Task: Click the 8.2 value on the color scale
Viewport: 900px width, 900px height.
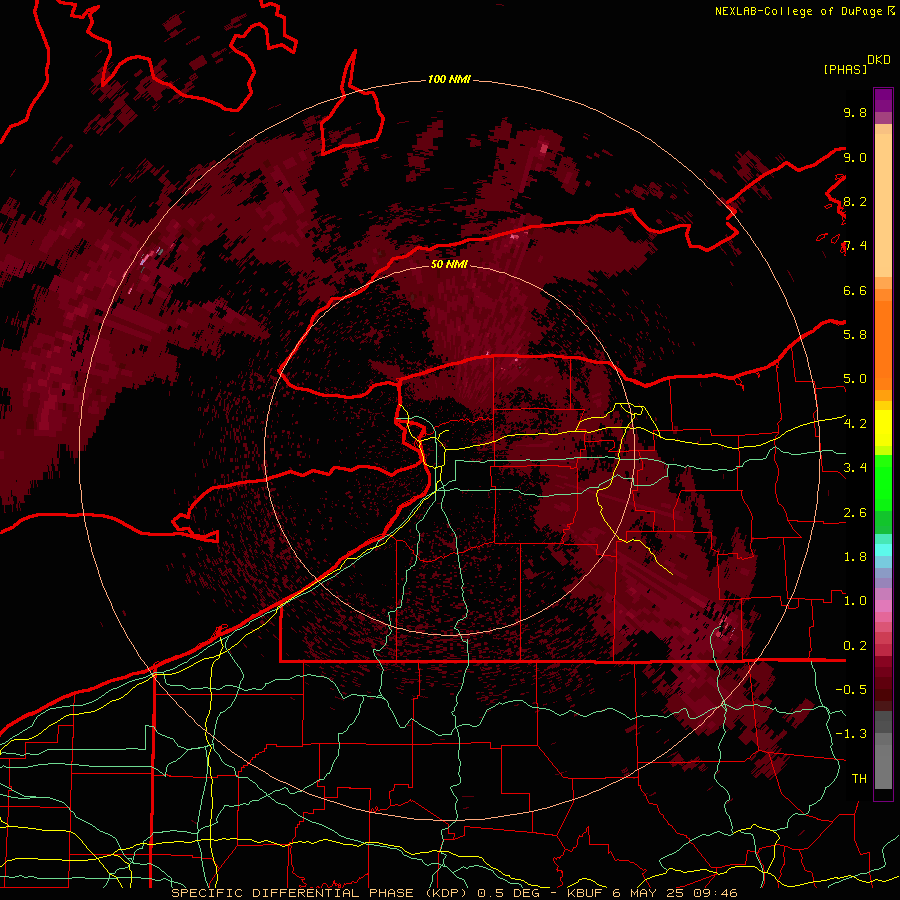Action: point(855,201)
